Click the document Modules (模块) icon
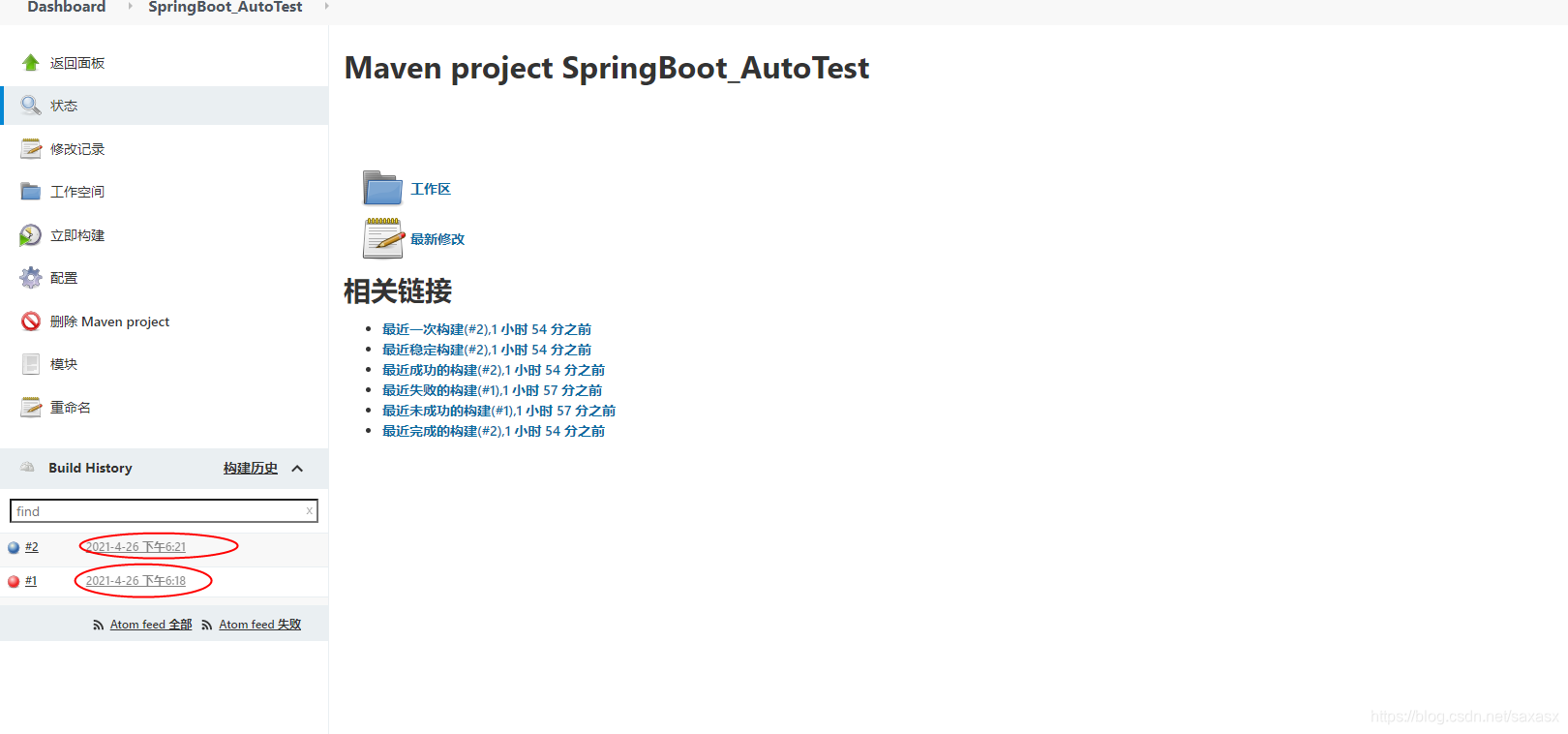This screenshot has width=1568, height=734. 30,363
